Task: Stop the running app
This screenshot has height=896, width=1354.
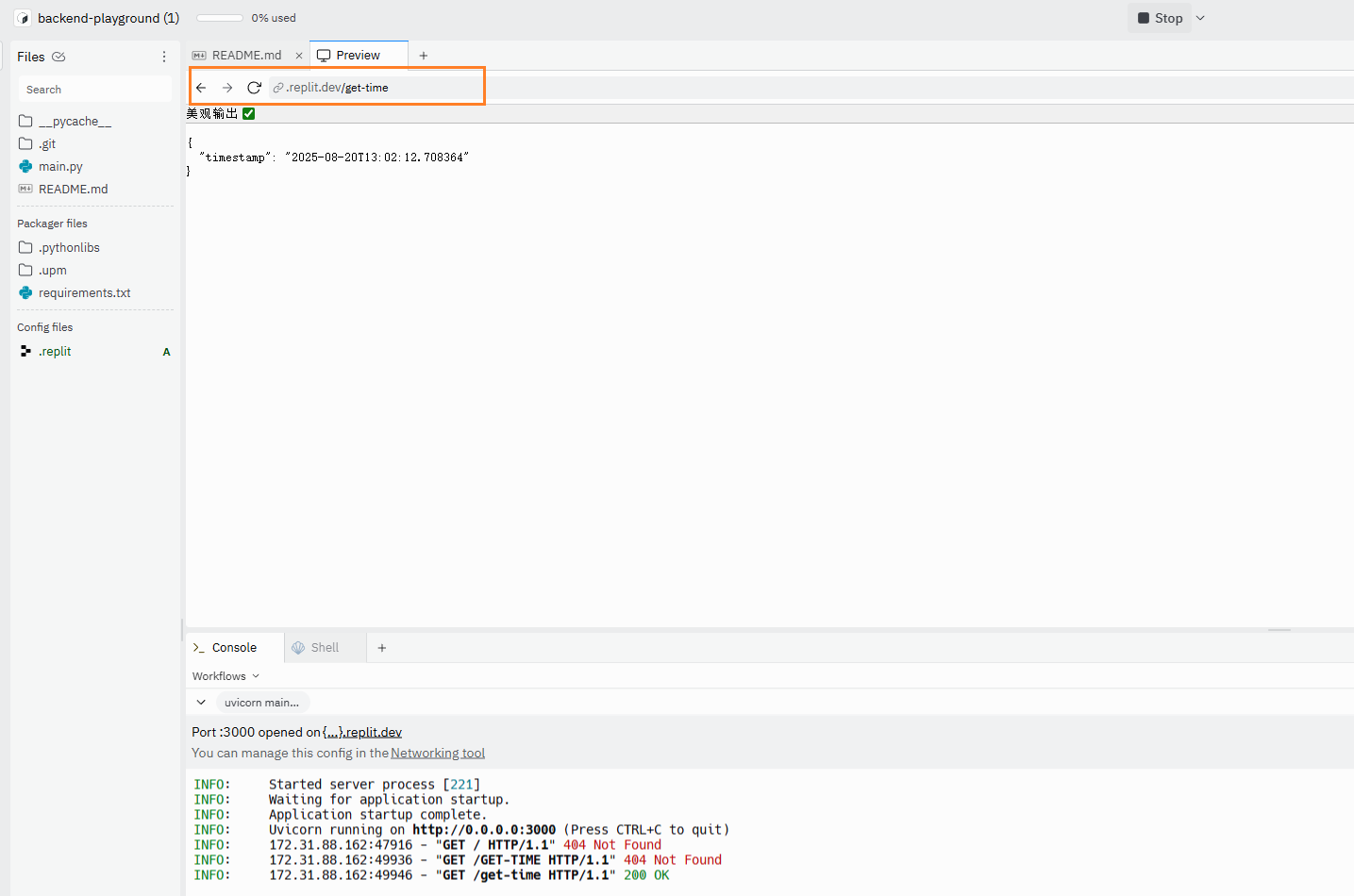Action: click(x=1160, y=18)
